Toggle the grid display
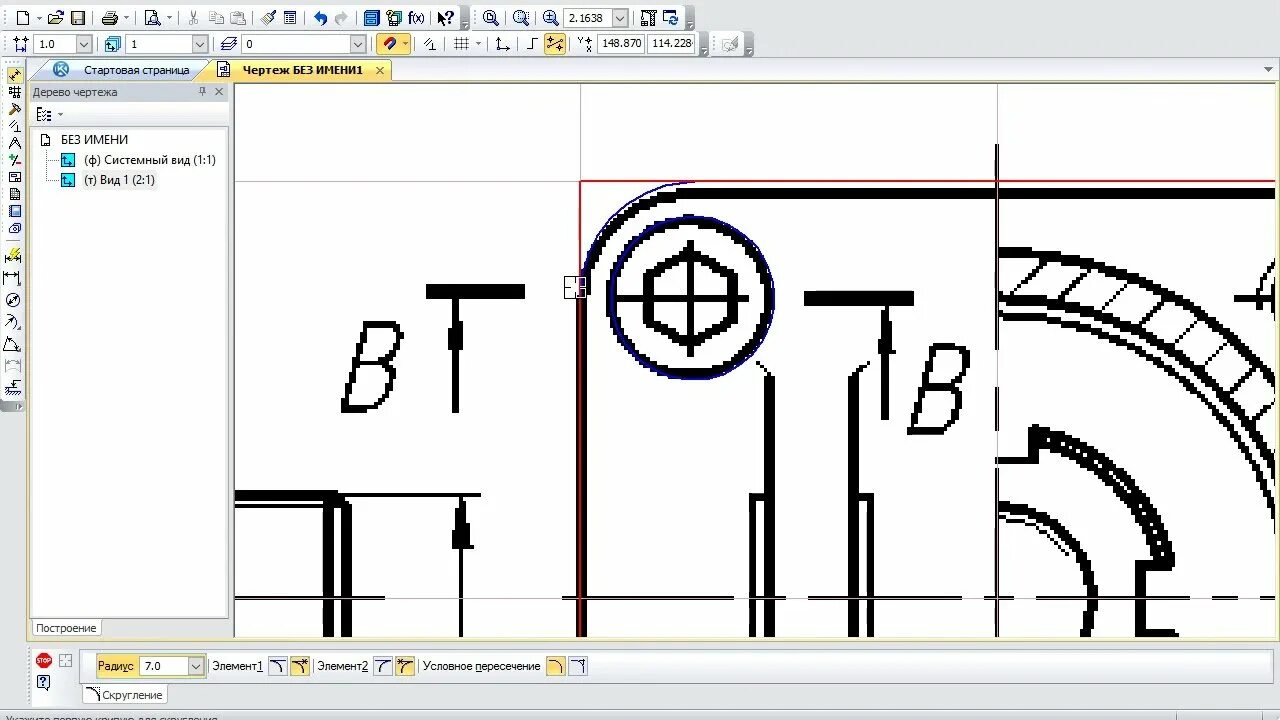The width and height of the screenshot is (1280, 720). point(461,44)
